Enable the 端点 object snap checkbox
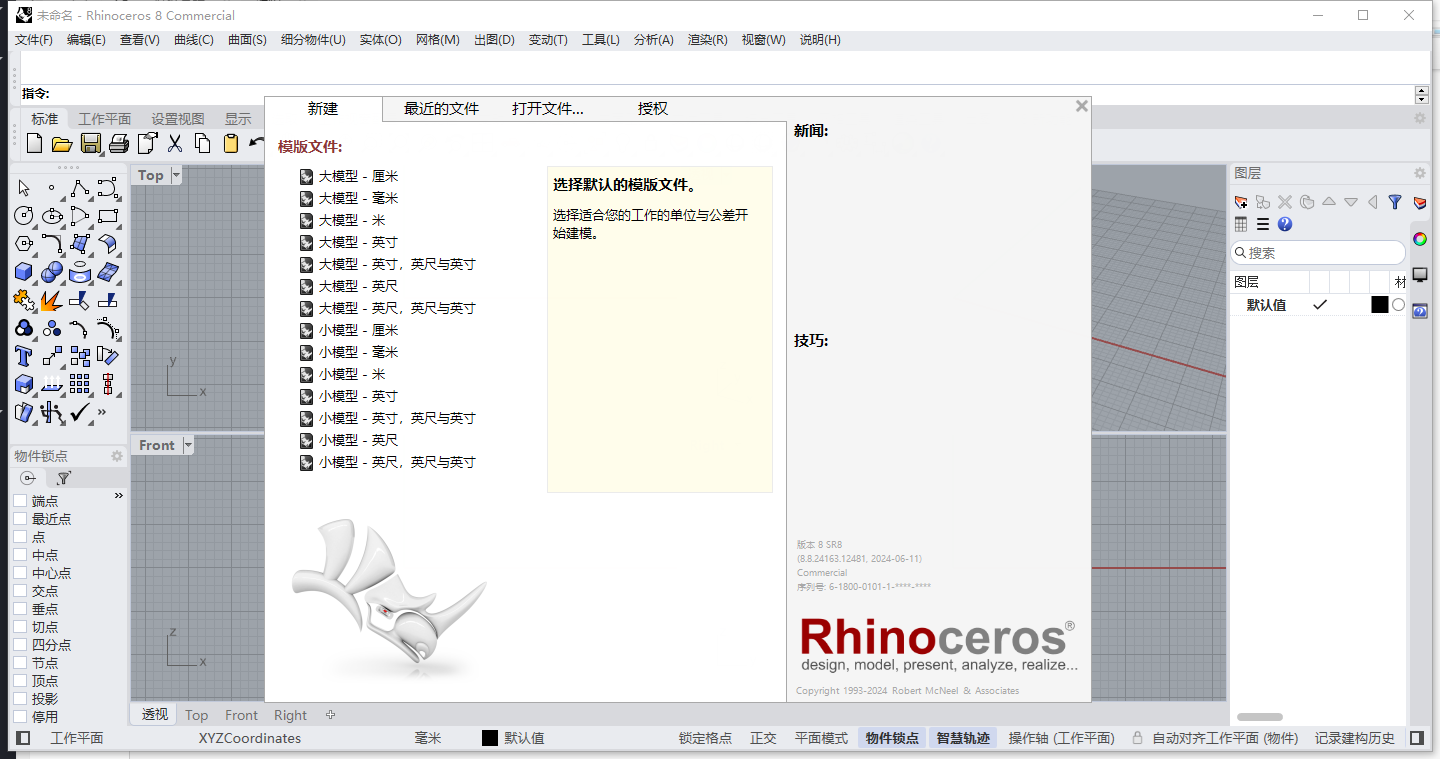This screenshot has height=759, width=1440. tap(20, 501)
